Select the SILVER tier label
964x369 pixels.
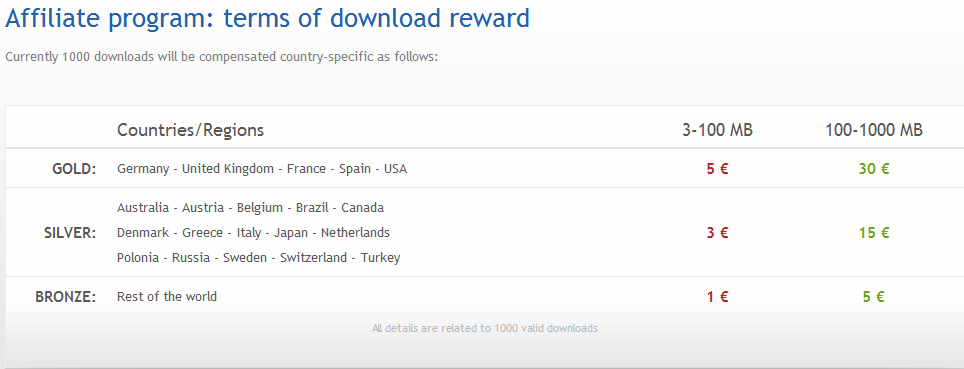point(71,233)
